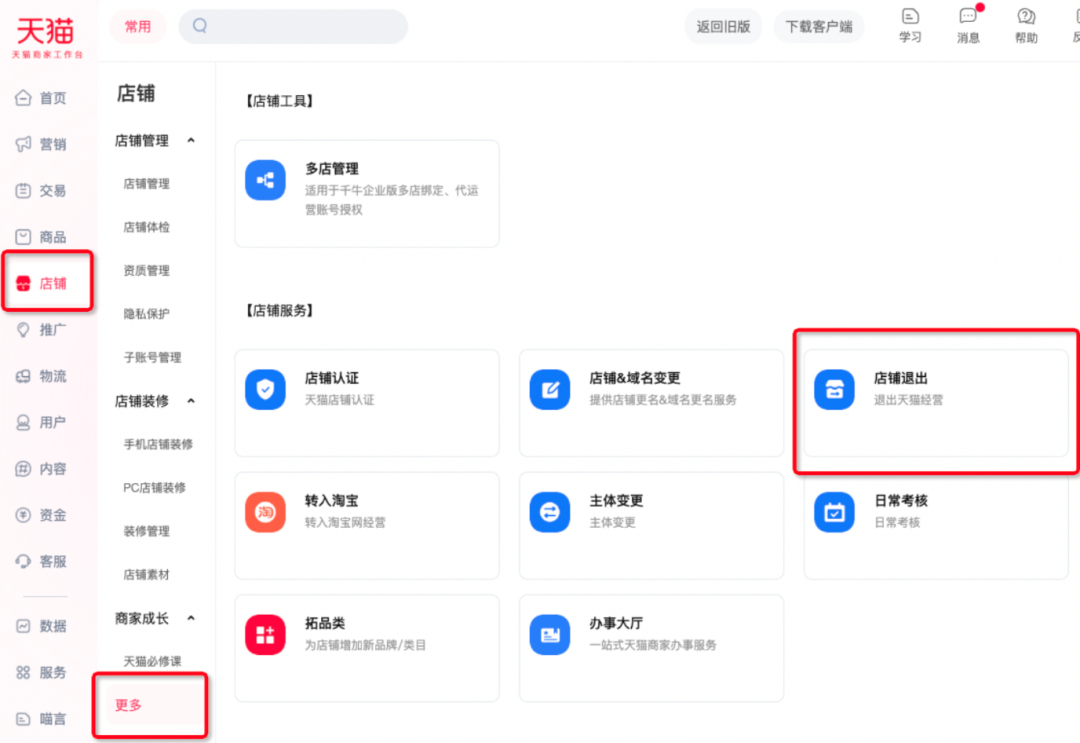Click 返回旧版 button
This screenshot has height=743, width=1080.
coord(723,27)
